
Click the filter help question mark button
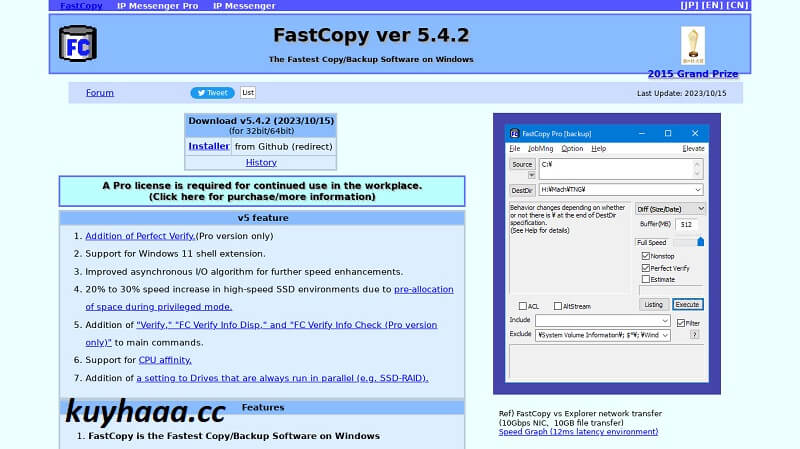pos(694,335)
